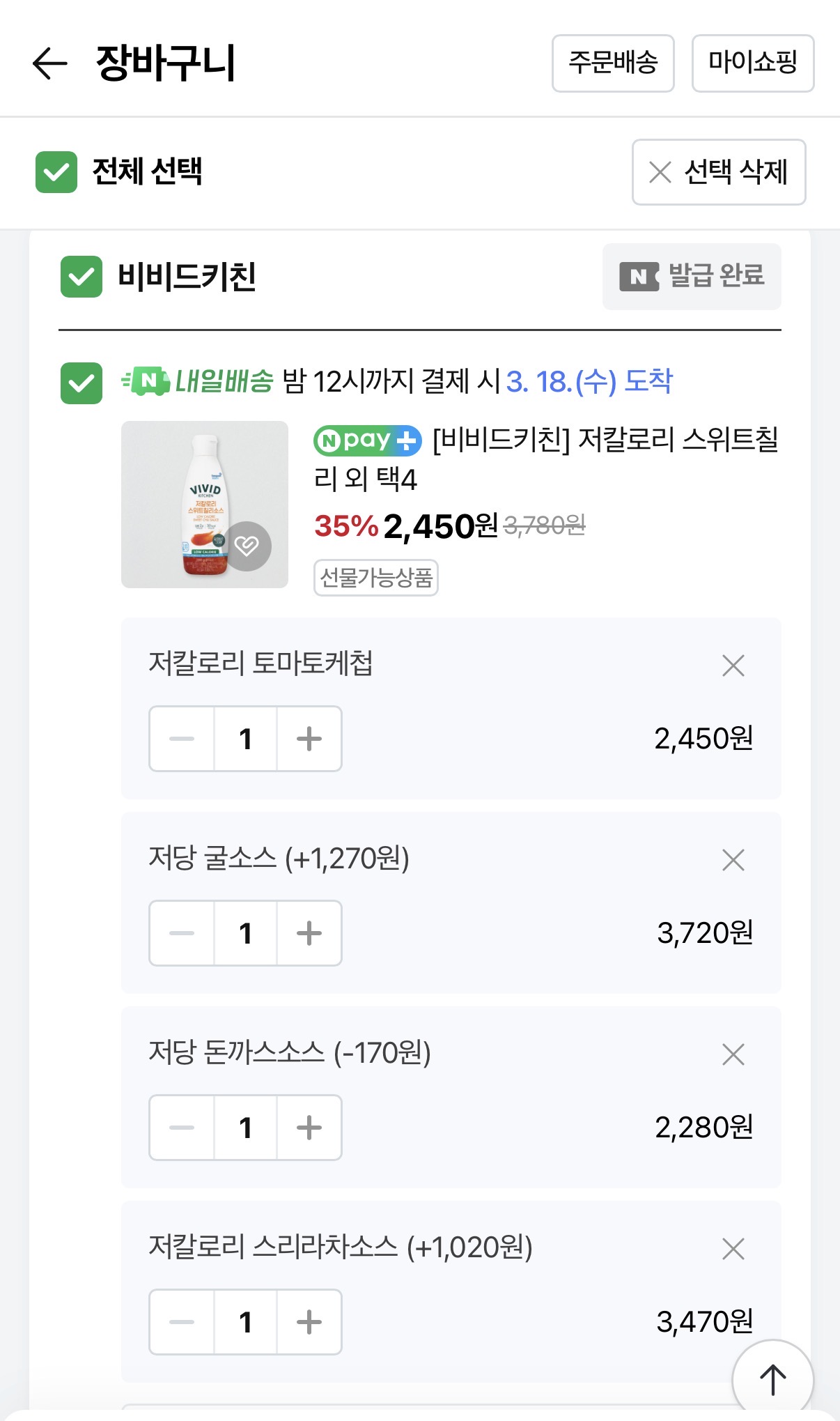Delete the 저당 굴소스 option

(x=733, y=860)
